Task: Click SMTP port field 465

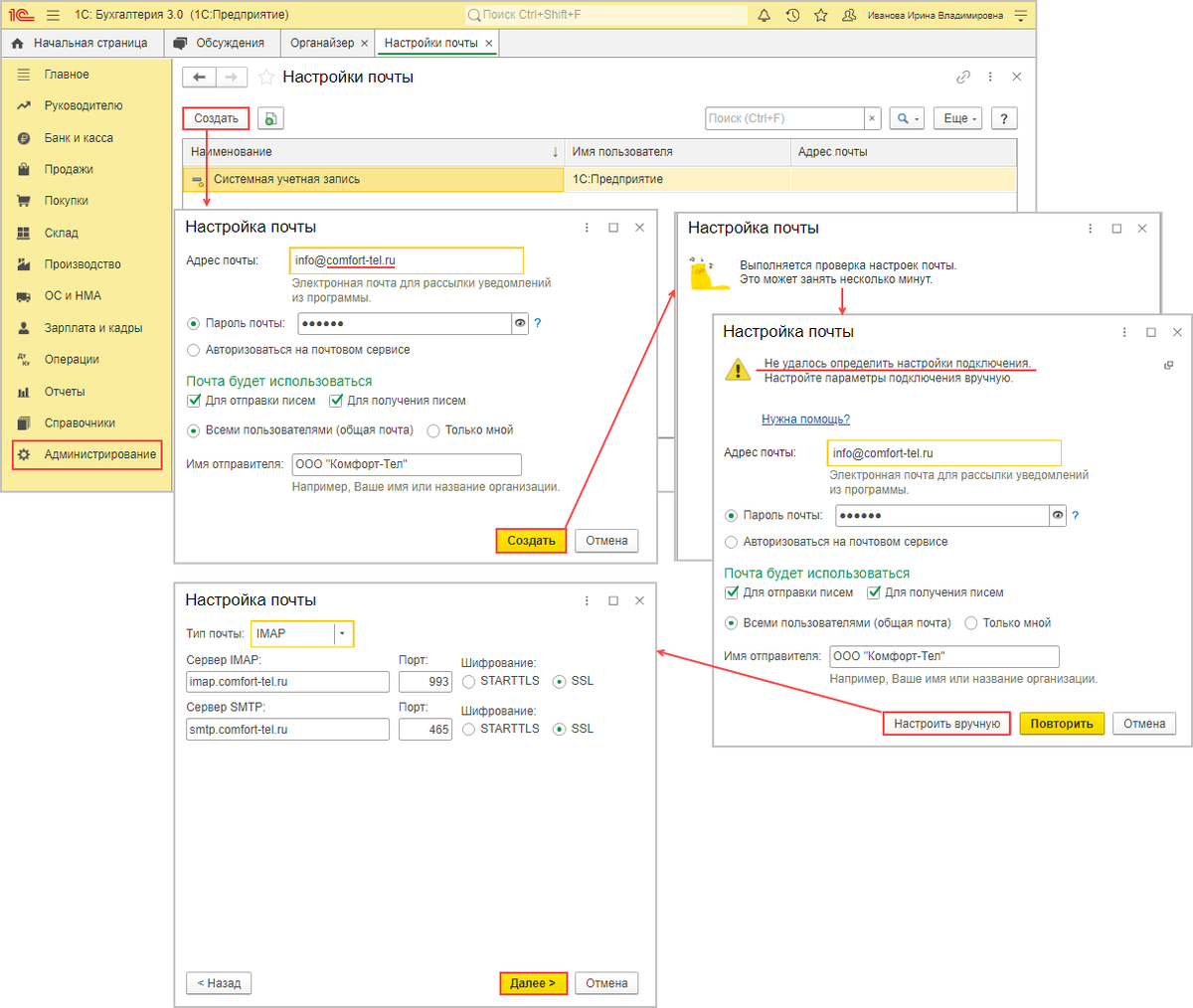Action: (426, 730)
